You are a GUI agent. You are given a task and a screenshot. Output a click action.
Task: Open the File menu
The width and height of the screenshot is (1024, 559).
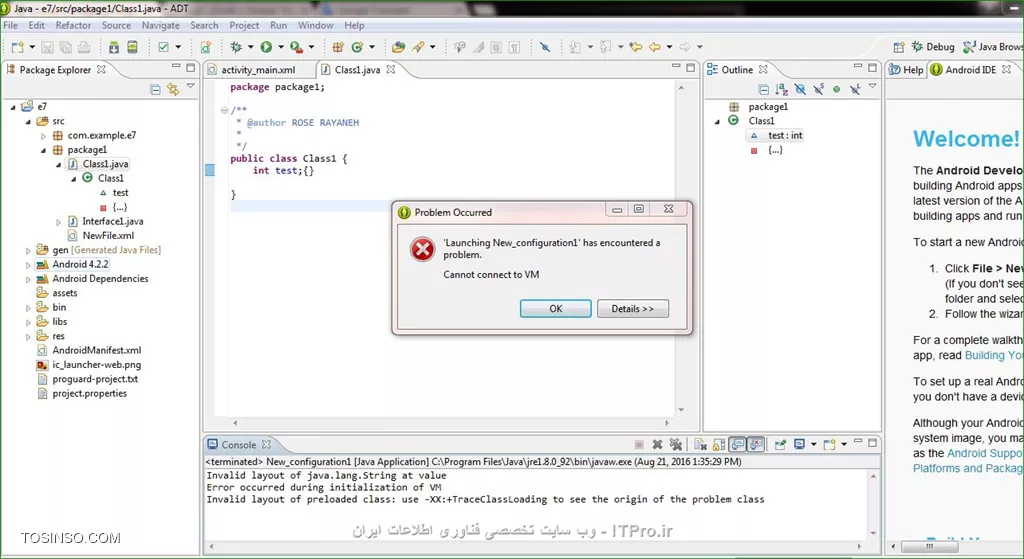(x=10, y=25)
